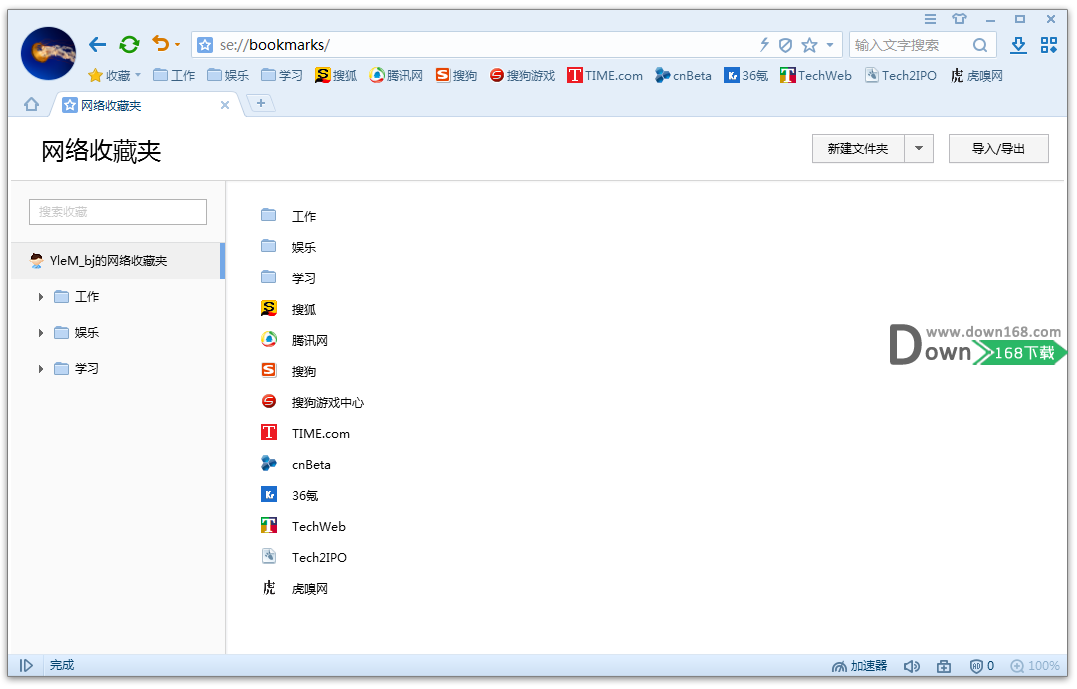Click the 导入/导出 button

(999, 148)
